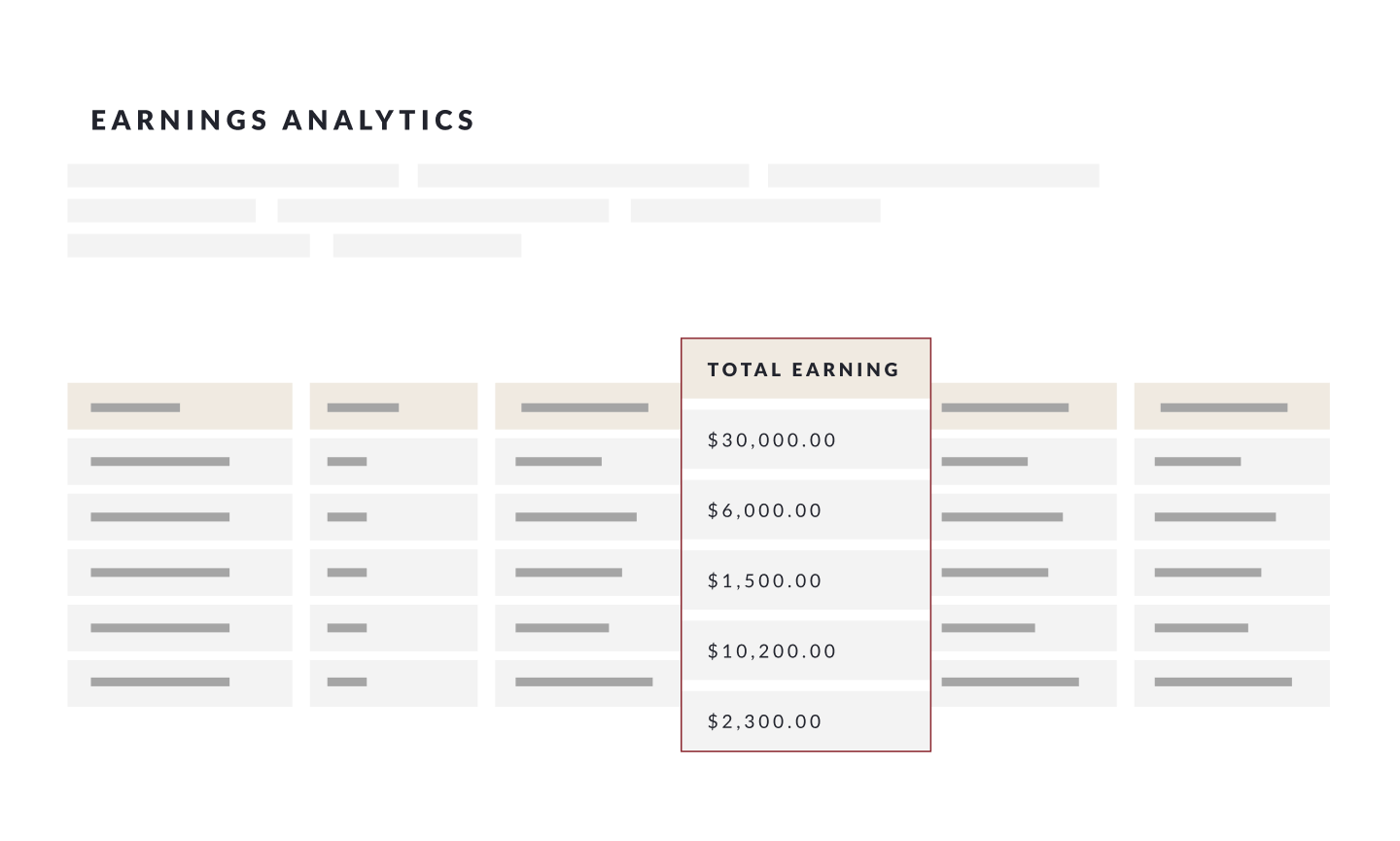Click the Earnings Analytics page heading
Screen dimensions: 1400x841
click(x=283, y=120)
